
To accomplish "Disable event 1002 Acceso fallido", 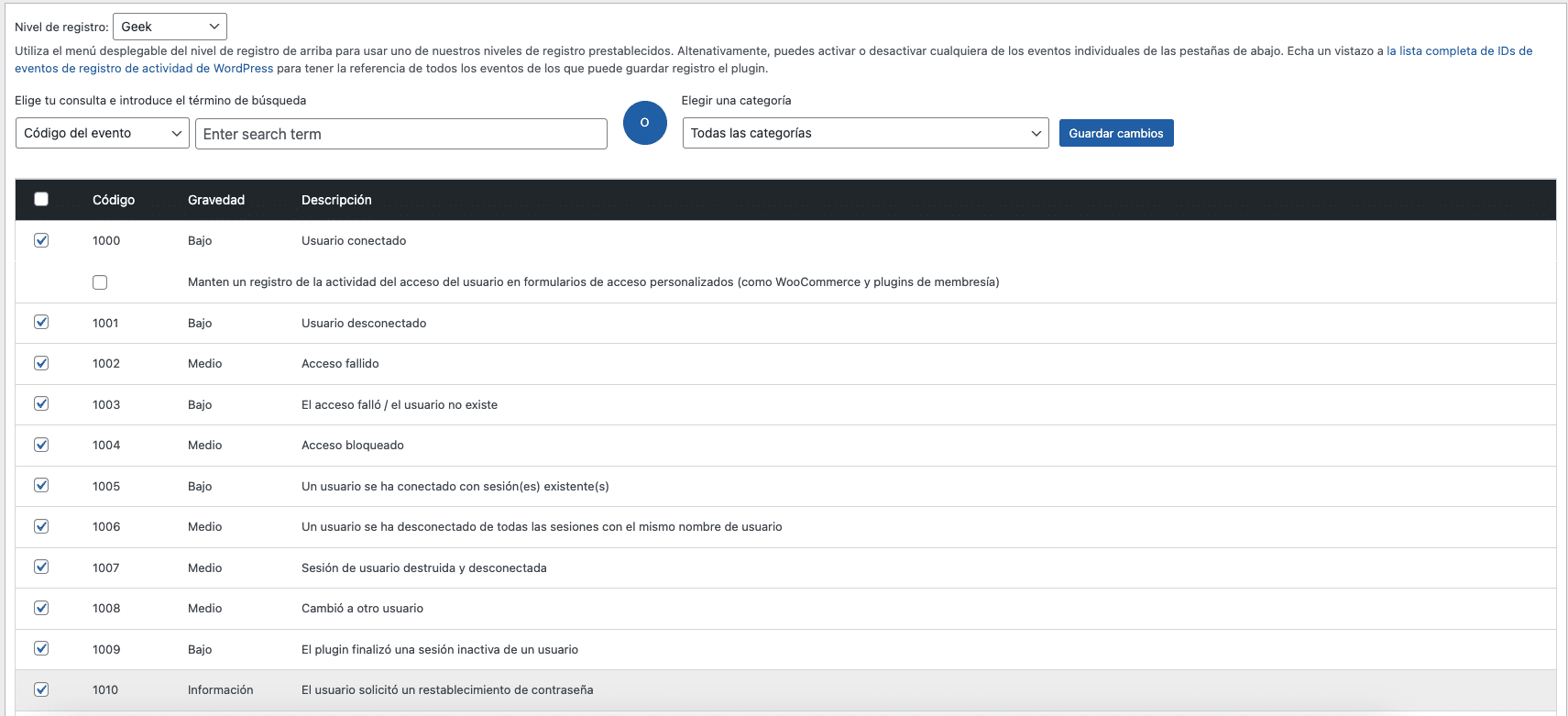I will pos(41,363).
